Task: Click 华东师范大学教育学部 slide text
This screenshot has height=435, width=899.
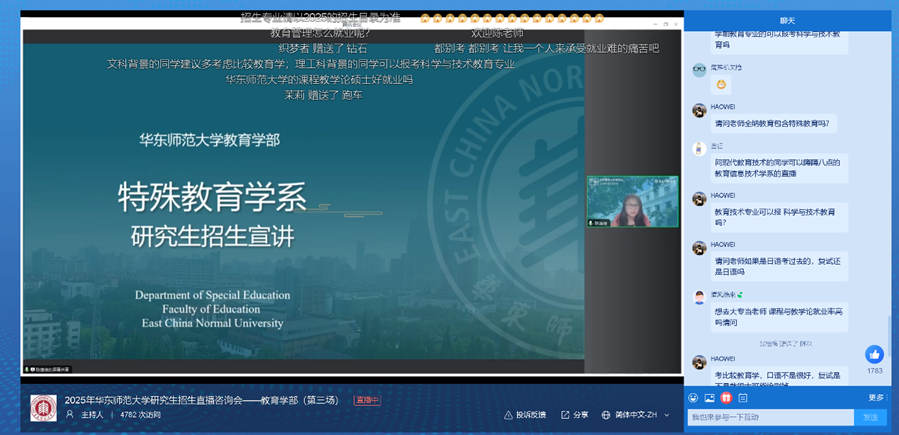Action: pos(210,139)
